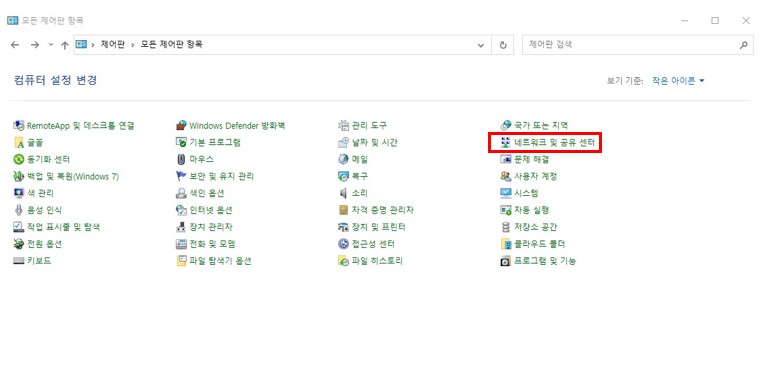Refresh the control panel view
The width and height of the screenshot is (767, 390).
click(503, 45)
